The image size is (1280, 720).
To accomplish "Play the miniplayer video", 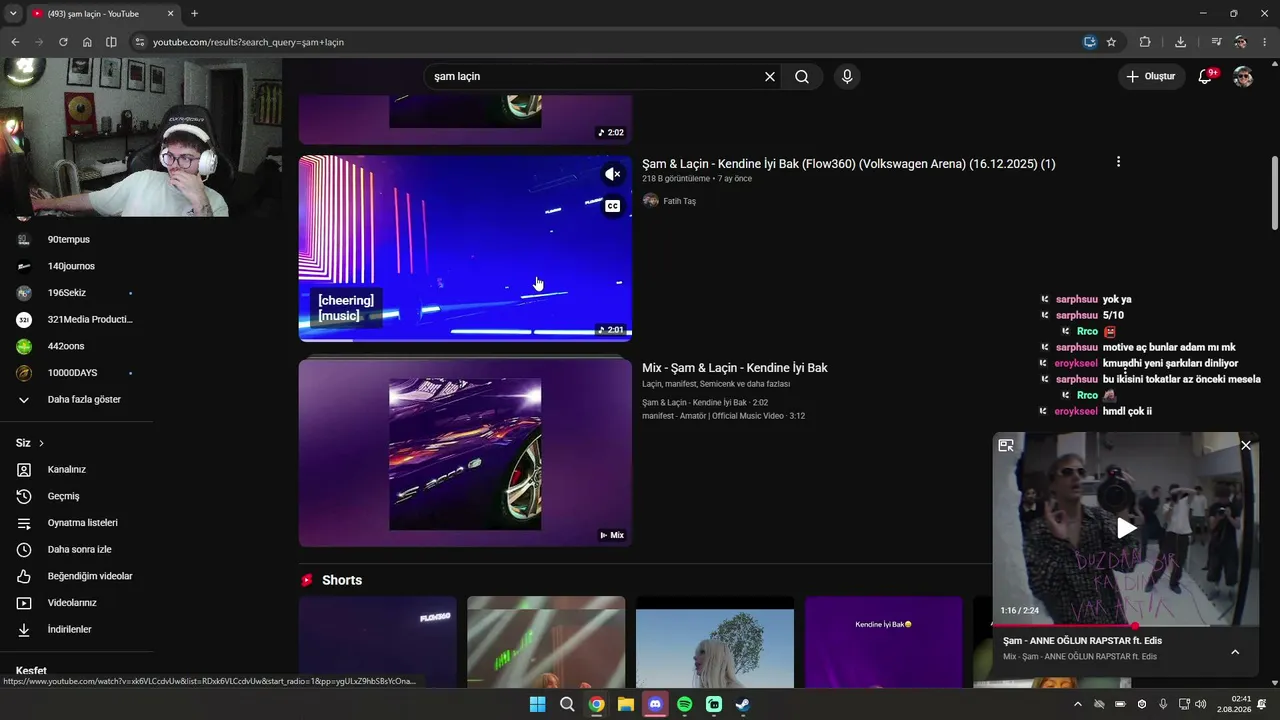I will 1126,528.
